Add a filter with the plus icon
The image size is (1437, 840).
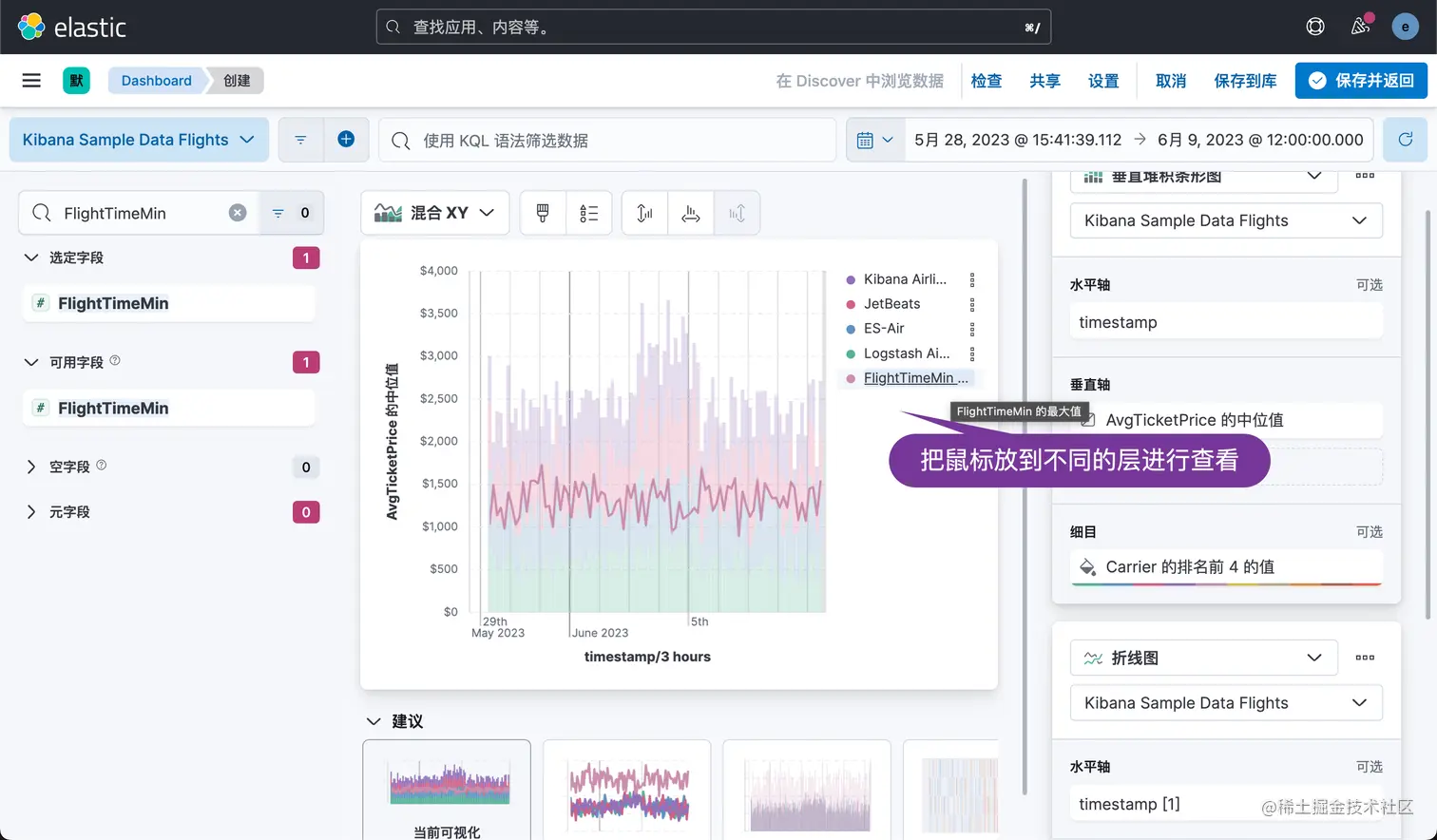click(346, 140)
